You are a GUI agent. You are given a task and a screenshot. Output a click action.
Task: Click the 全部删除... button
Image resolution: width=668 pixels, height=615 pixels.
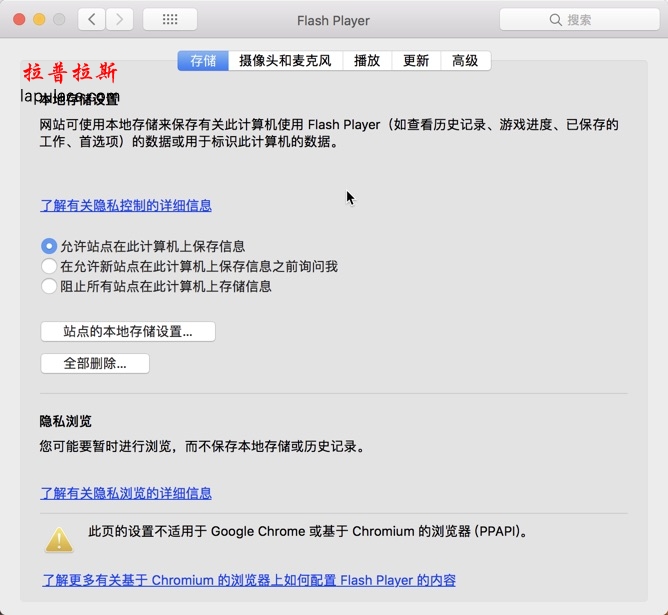pyautogui.click(x=95, y=363)
